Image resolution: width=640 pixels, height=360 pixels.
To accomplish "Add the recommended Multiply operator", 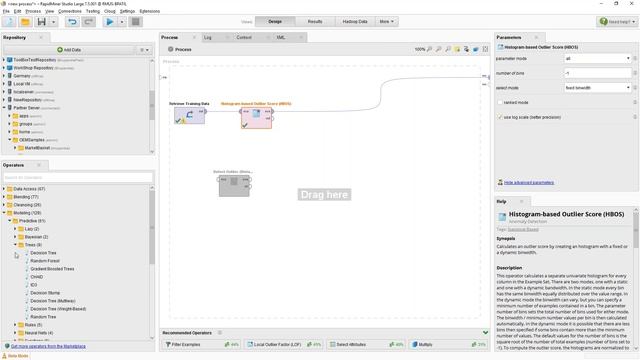I will 449,344.
